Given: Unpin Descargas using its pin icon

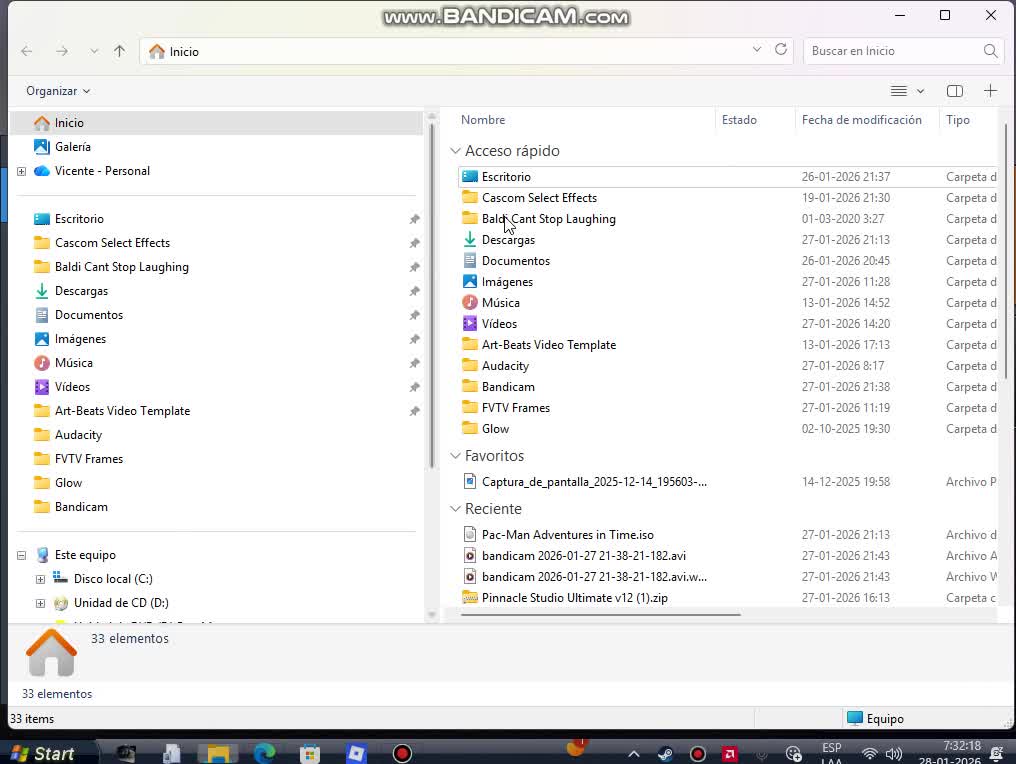Looking at the screenshot, I should pyautogui.click(x=414, y=291).
